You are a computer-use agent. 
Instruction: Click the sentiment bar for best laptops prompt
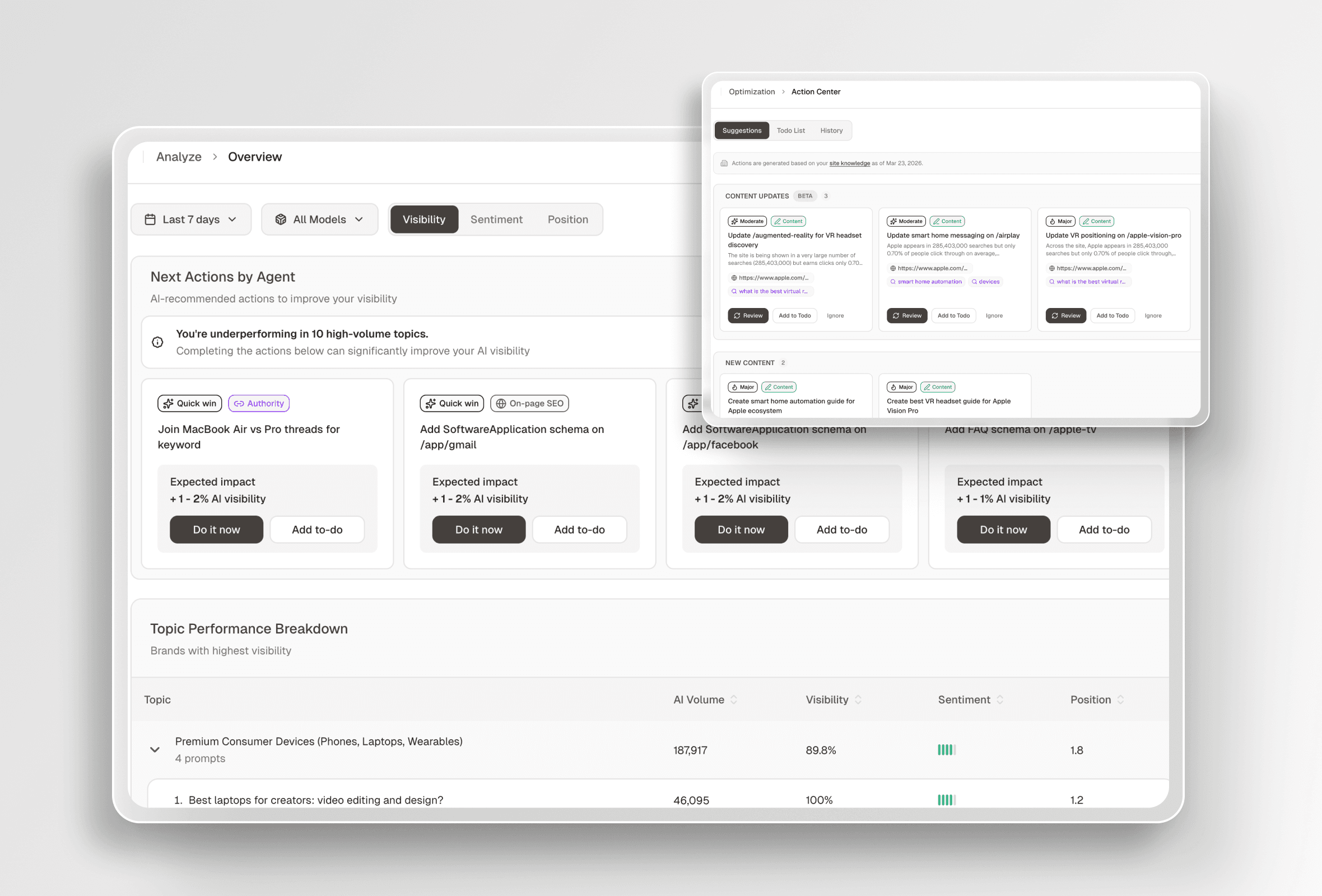(x=947, y=800)
